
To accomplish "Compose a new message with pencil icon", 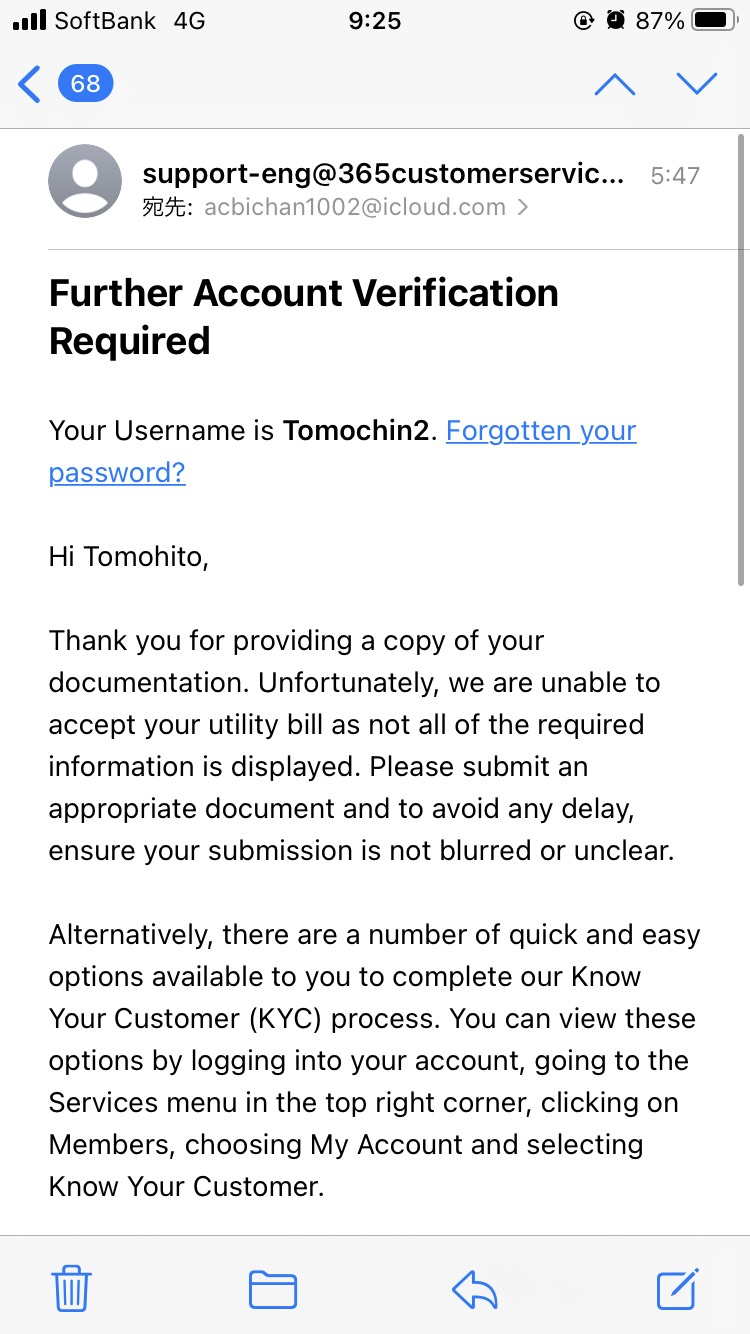I will (x=678, y=1288).
